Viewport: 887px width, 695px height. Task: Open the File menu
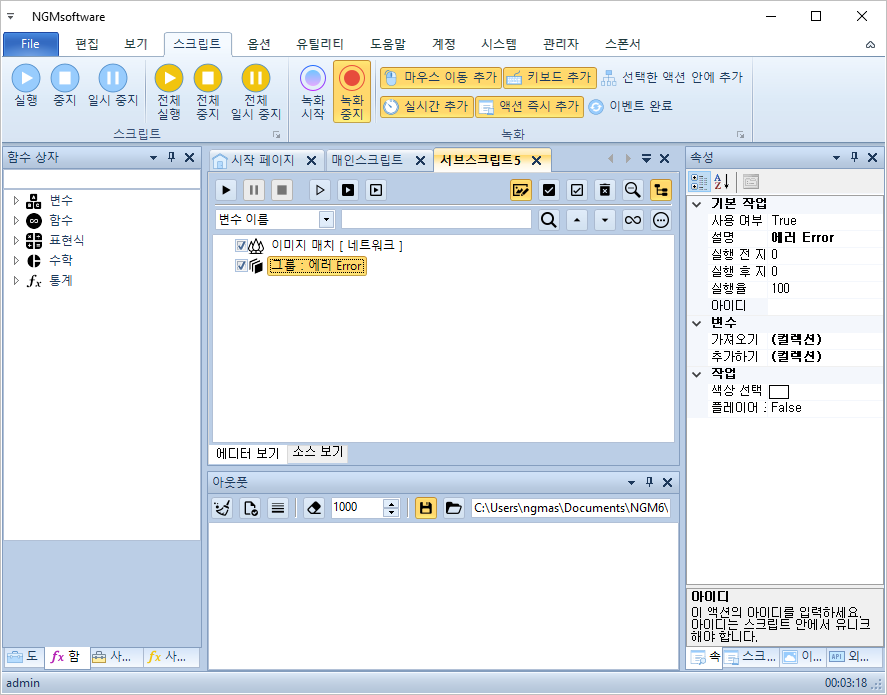click(x=31, y=44)
